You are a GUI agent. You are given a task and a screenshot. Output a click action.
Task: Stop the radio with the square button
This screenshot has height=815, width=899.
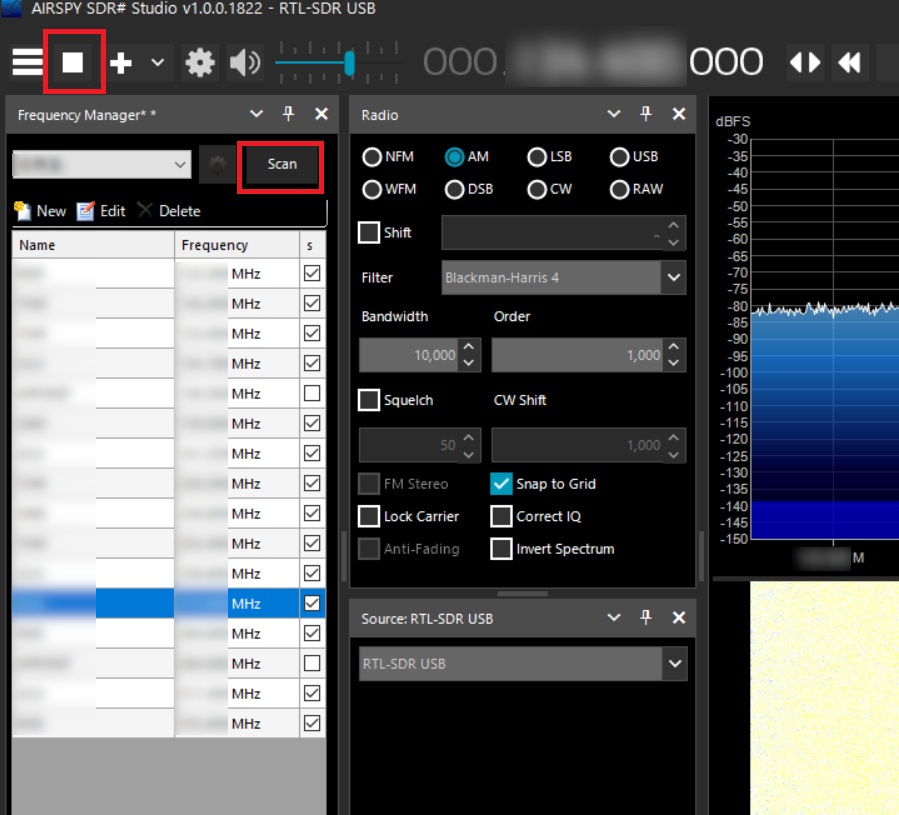tap(73, 62)
